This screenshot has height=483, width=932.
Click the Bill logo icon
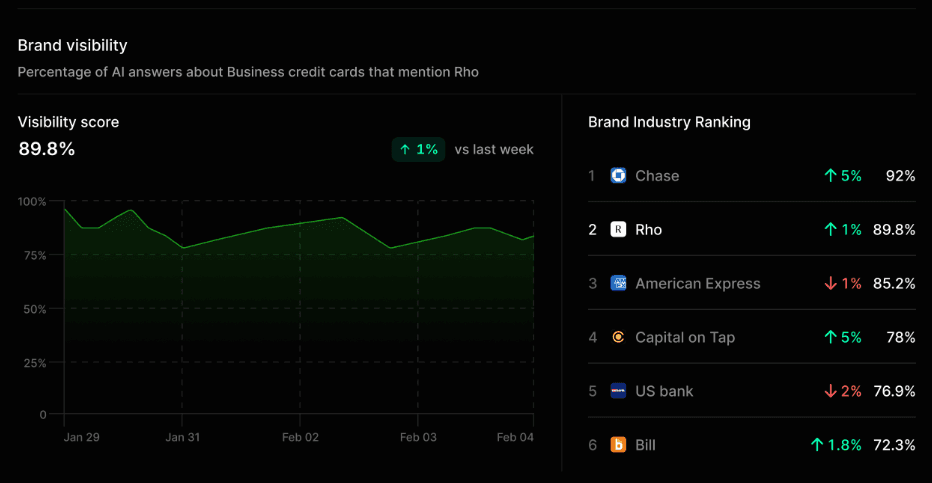point(618,444)
